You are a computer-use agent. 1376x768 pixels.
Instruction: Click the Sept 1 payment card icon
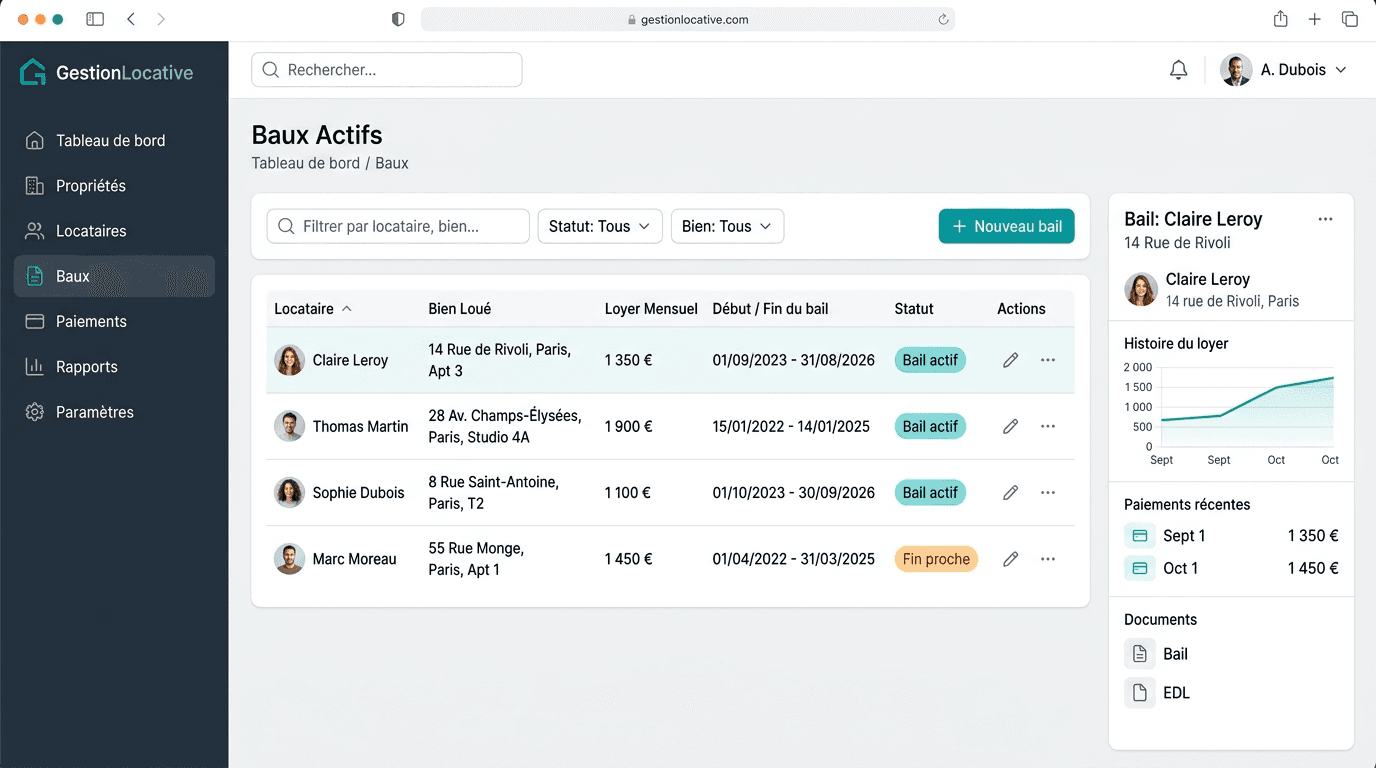tap(1139, 536)
